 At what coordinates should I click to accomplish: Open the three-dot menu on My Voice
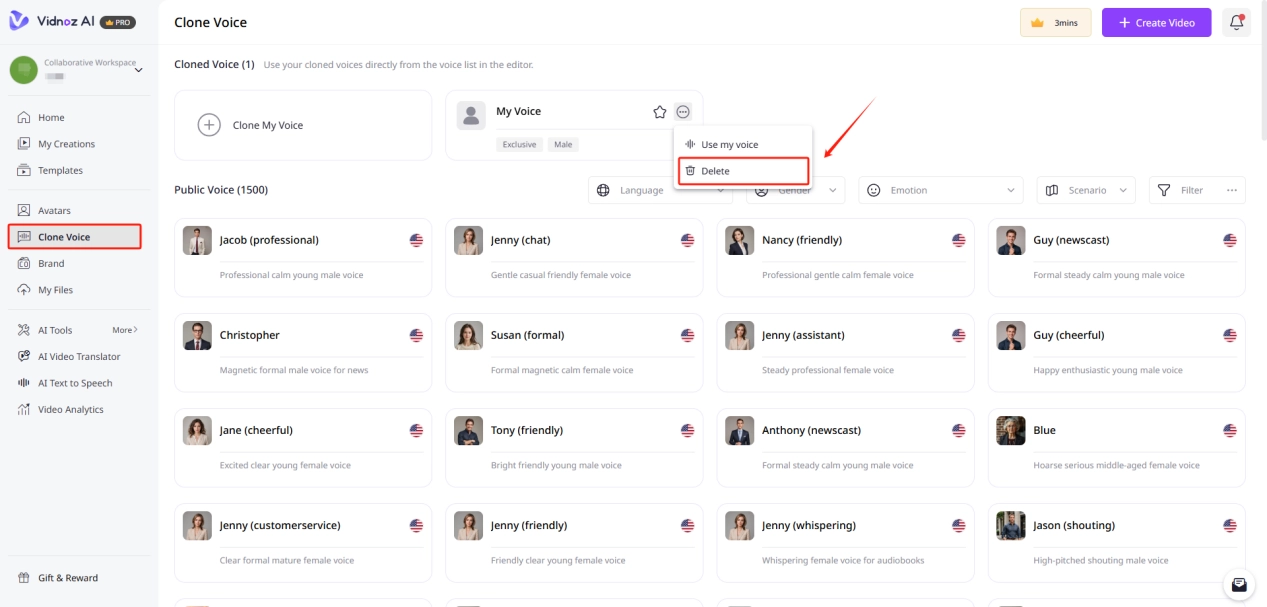683,112
